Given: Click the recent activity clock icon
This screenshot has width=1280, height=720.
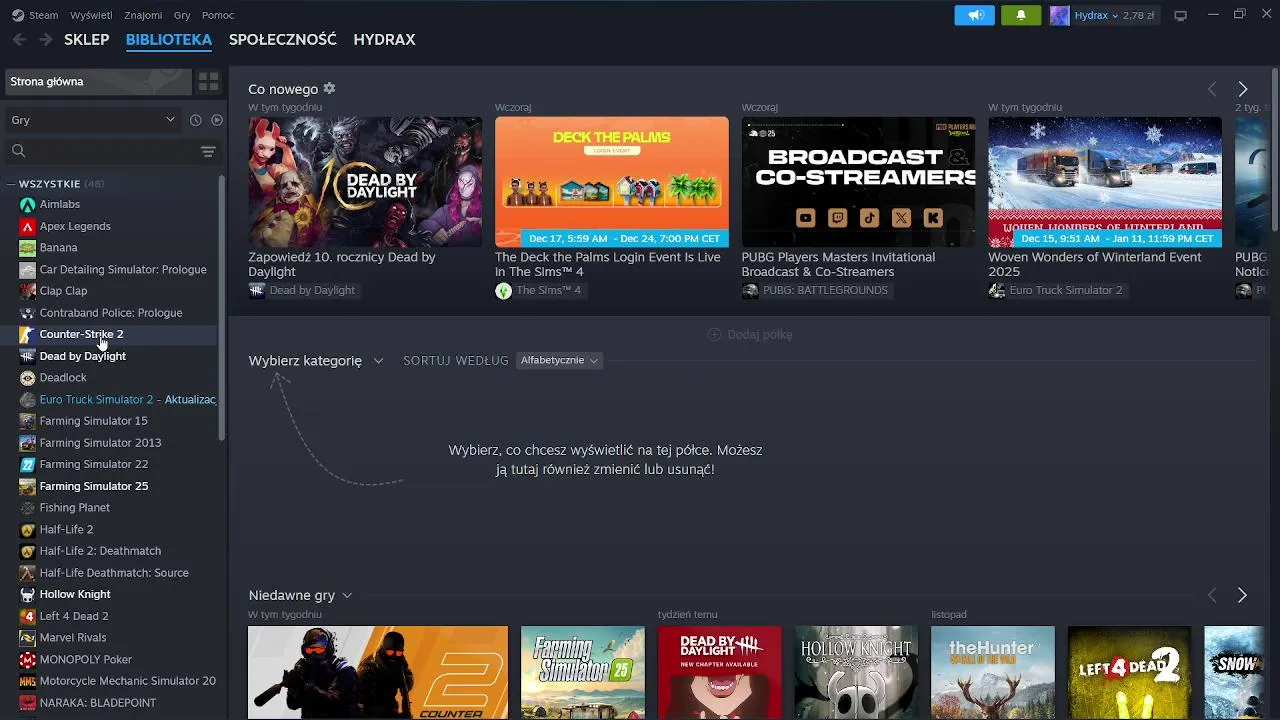Looking at the screenshot, I should (x=195, y=120).
